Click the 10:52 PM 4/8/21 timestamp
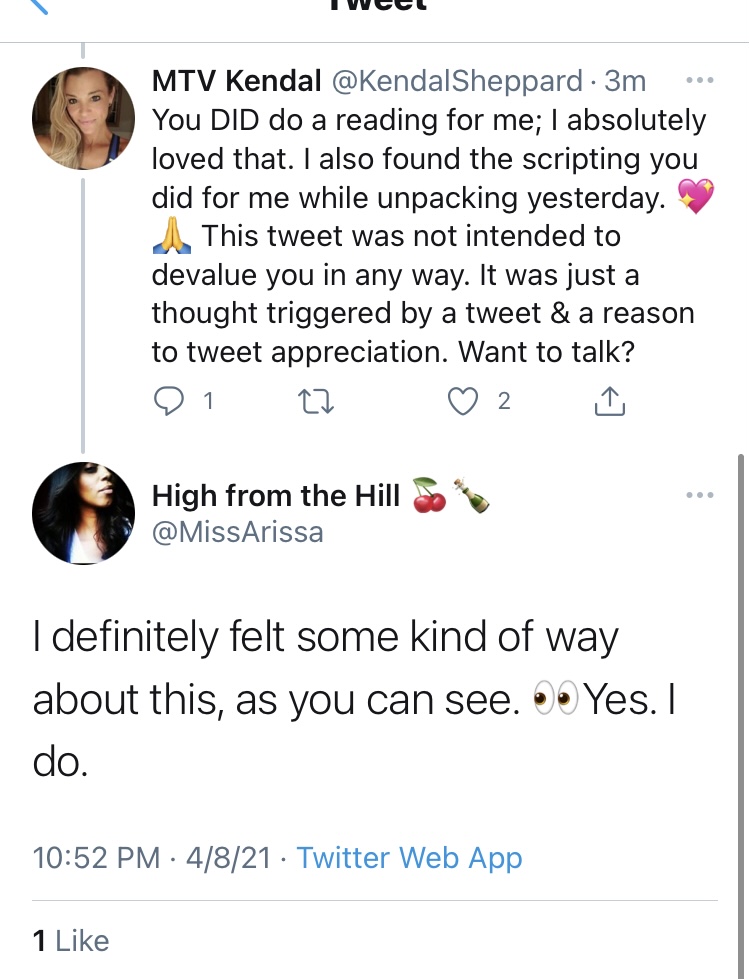Viewport: 749px width, 979px height. (x=152, y=857)
